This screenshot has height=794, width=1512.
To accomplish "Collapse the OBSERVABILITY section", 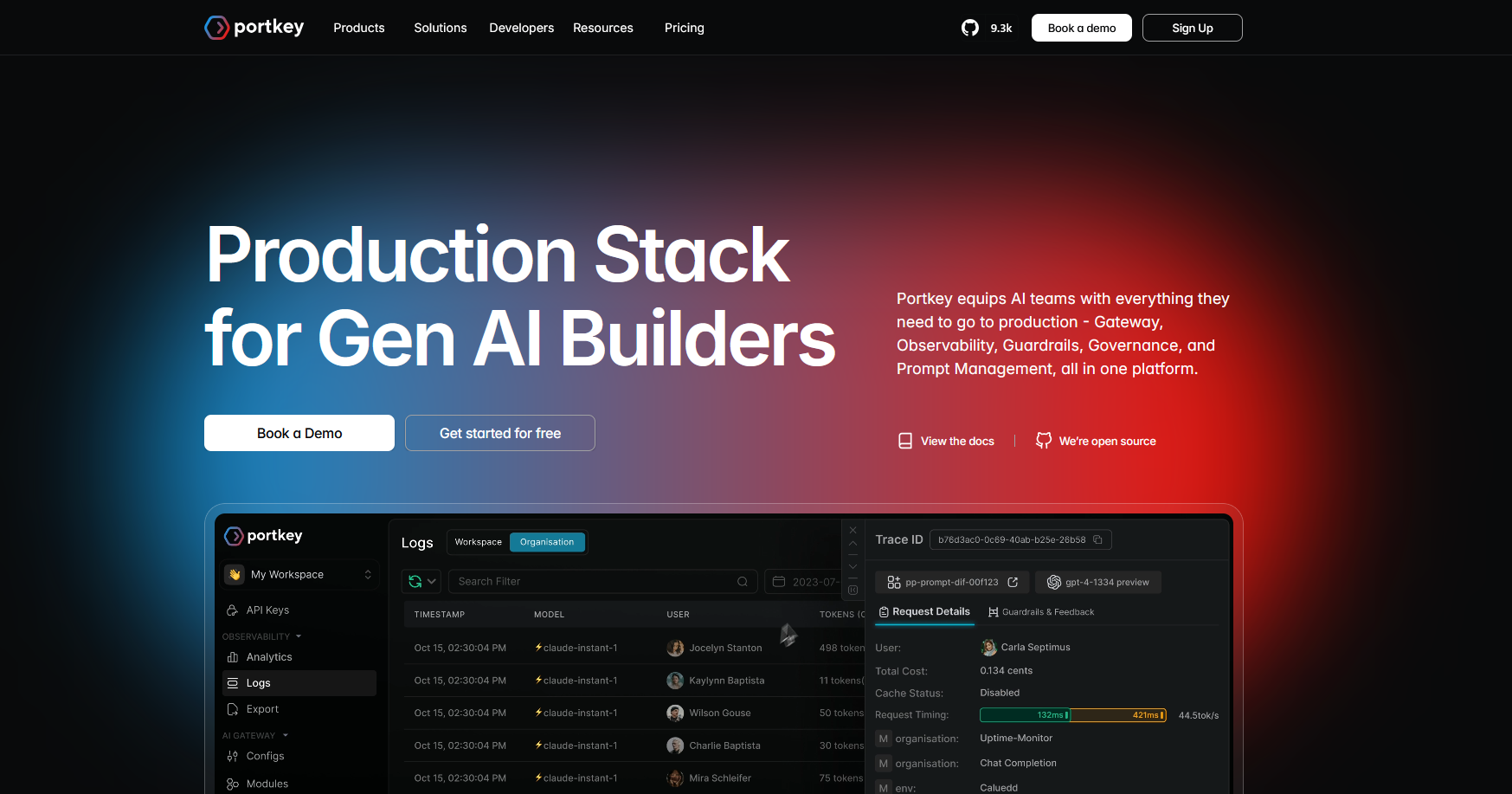I will pyautogui.click(x=261, y=636).
